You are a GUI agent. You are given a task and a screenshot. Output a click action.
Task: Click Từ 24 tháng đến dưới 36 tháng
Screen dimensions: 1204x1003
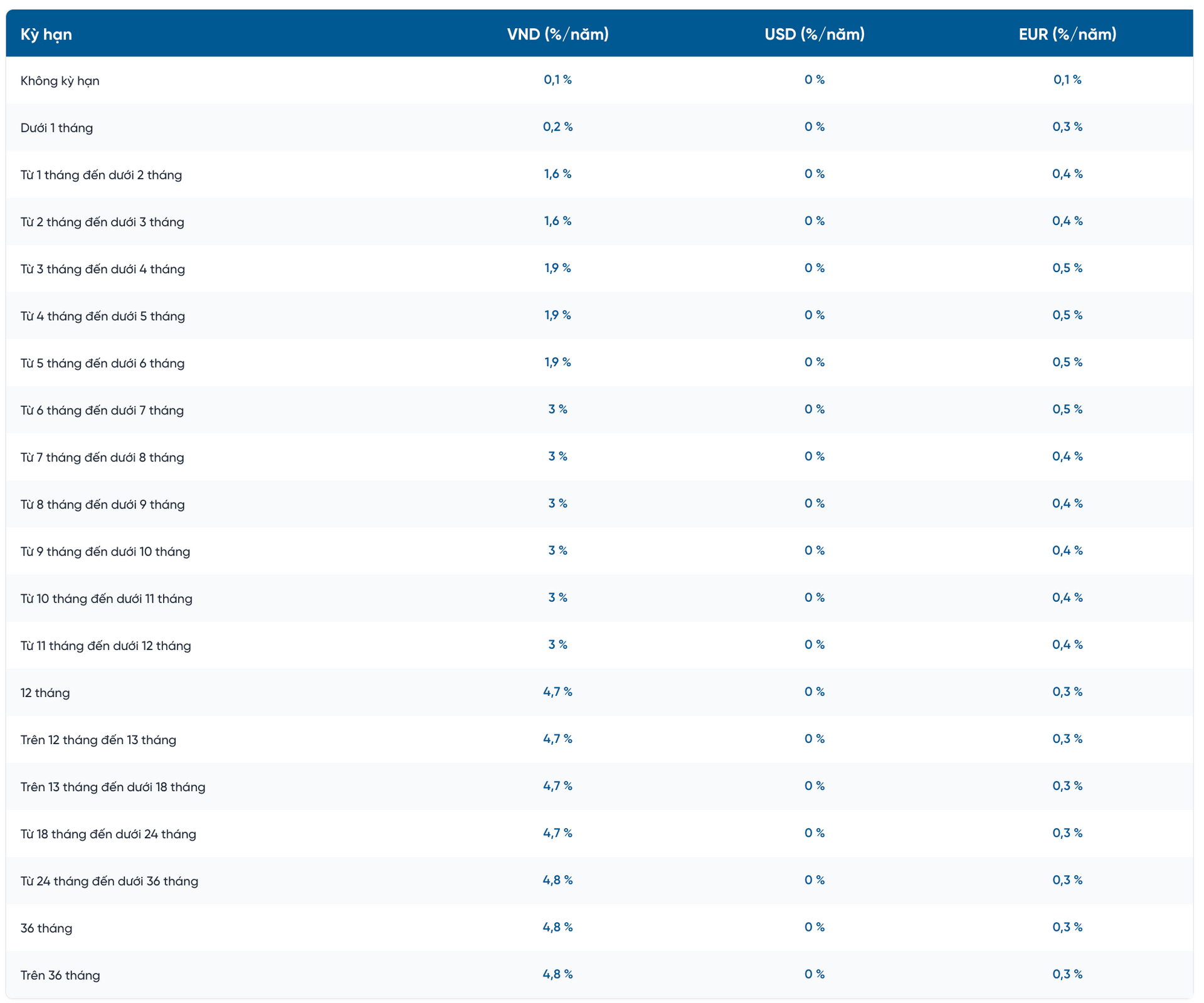pos(109,881)
